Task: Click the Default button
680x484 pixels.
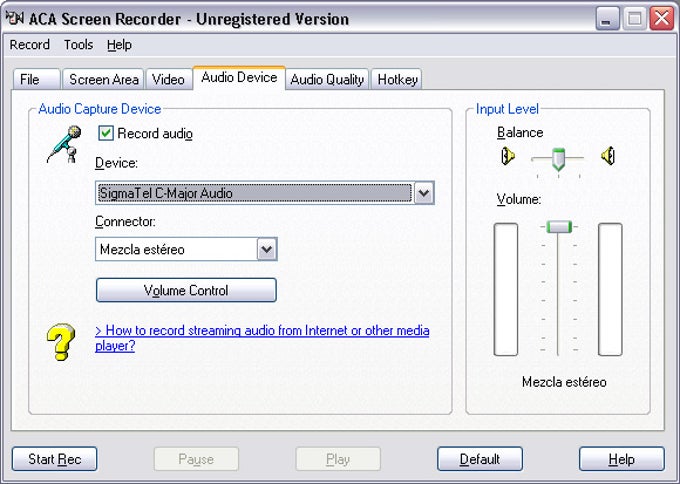Action: coord(480,459)
